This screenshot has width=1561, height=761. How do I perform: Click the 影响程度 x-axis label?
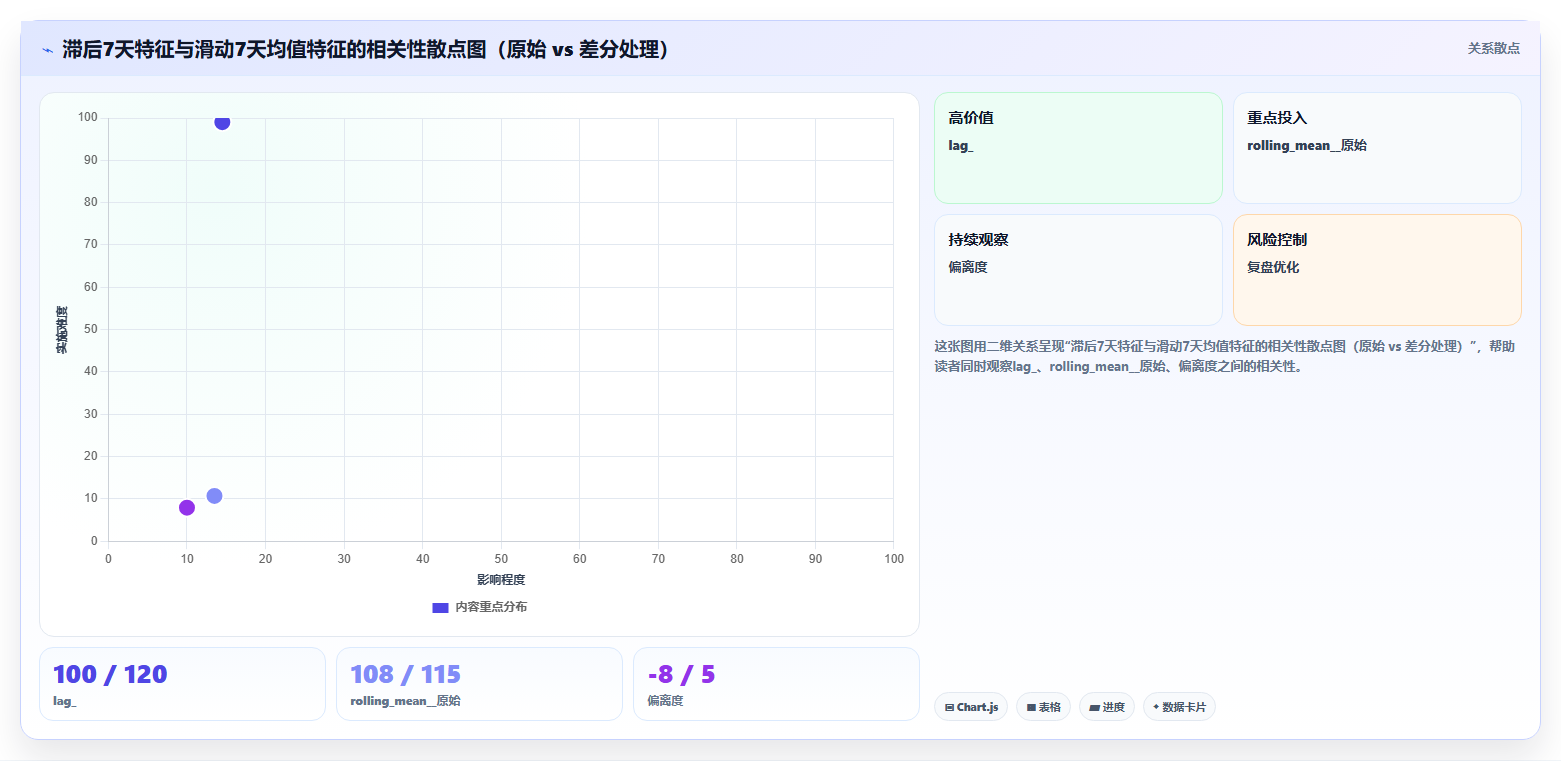click(x=501, y=580)
